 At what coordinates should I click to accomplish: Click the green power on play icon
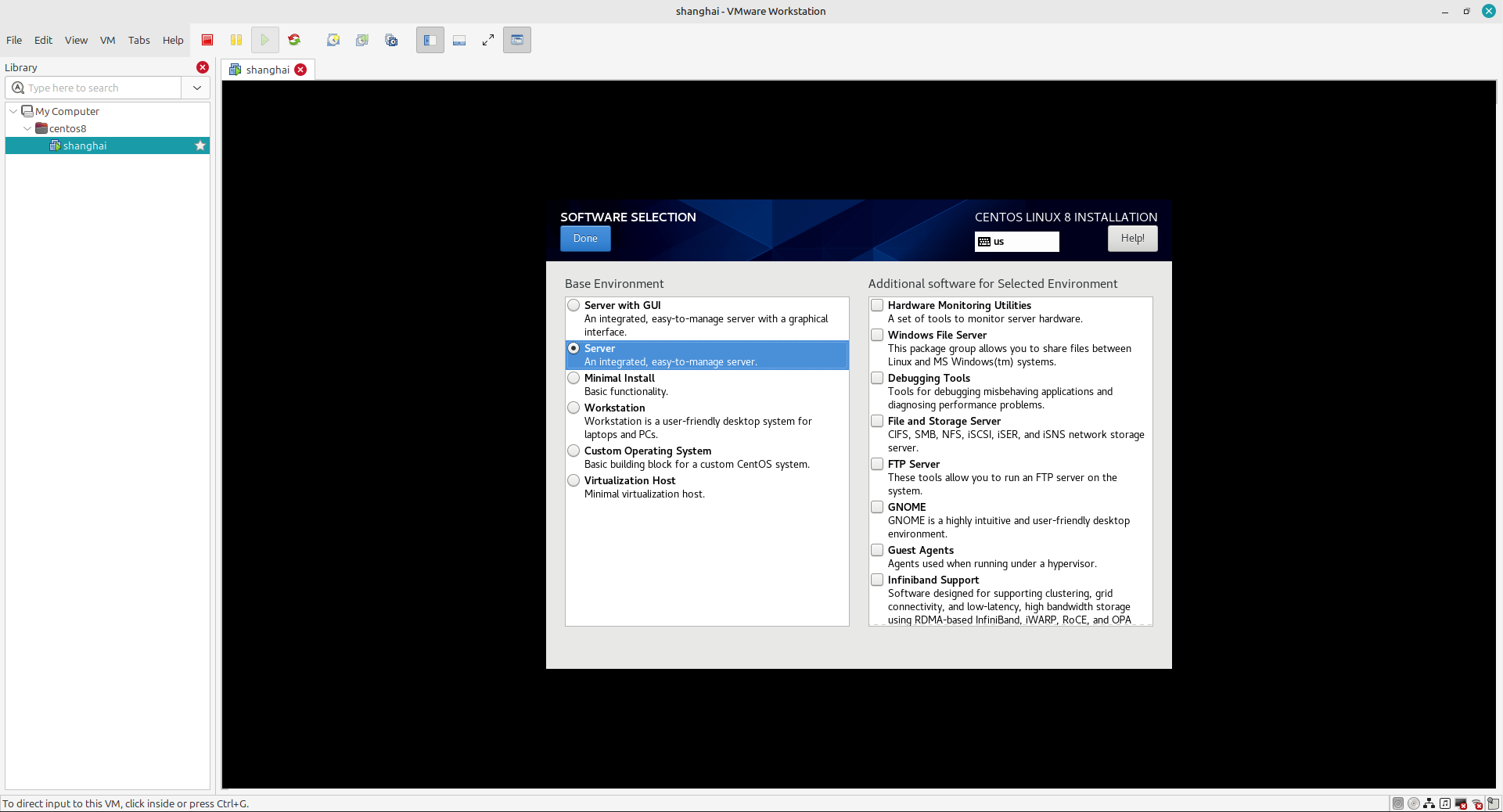tap(264, 40)
